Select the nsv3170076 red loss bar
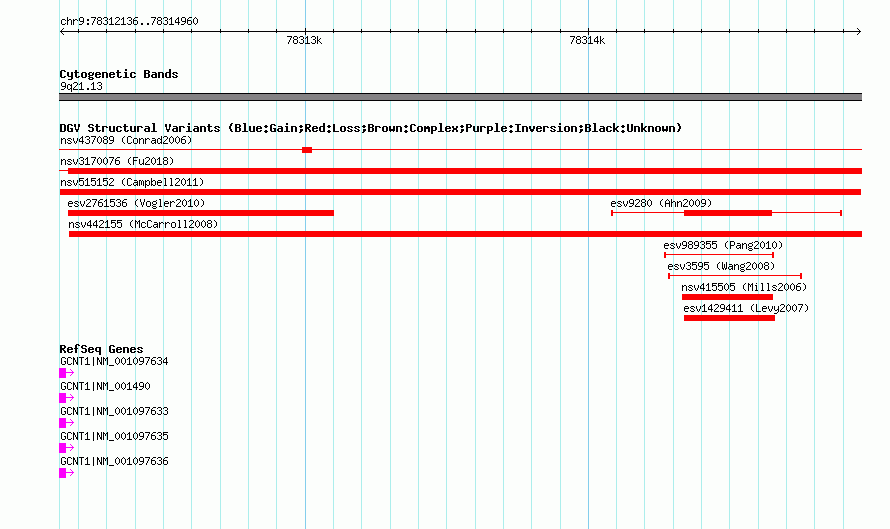The width and height of the screenshot is (890, 529). pos(465,171)
